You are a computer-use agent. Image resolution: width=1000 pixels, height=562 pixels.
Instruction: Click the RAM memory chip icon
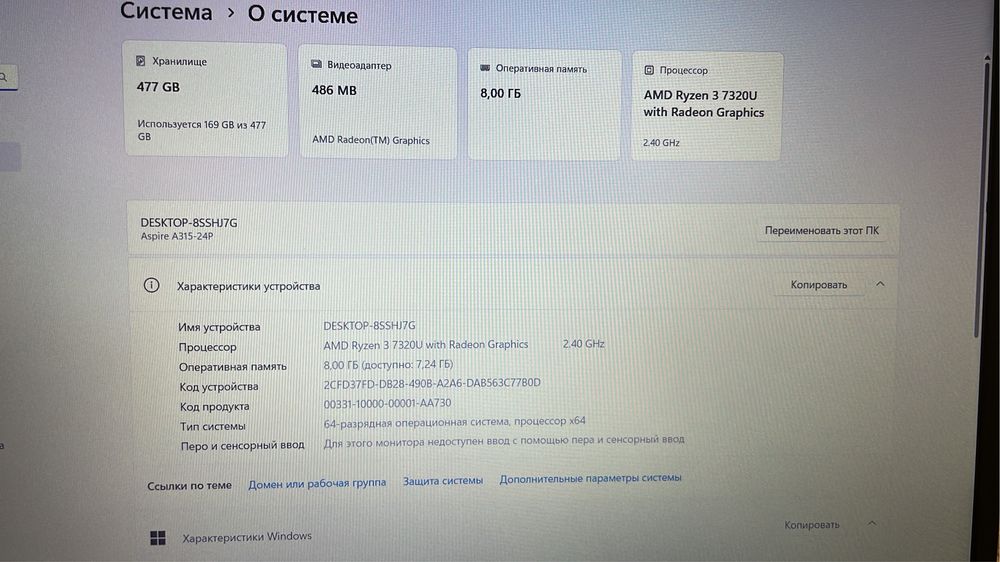tap(485, 68)
